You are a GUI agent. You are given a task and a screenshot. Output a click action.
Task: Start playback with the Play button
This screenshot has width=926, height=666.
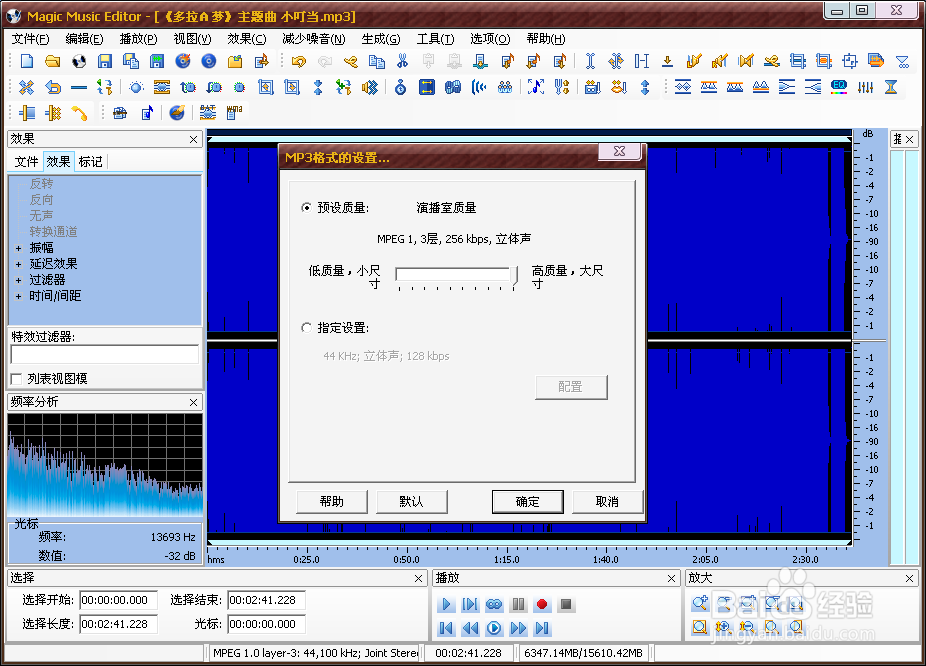click(x=446, y=605)
